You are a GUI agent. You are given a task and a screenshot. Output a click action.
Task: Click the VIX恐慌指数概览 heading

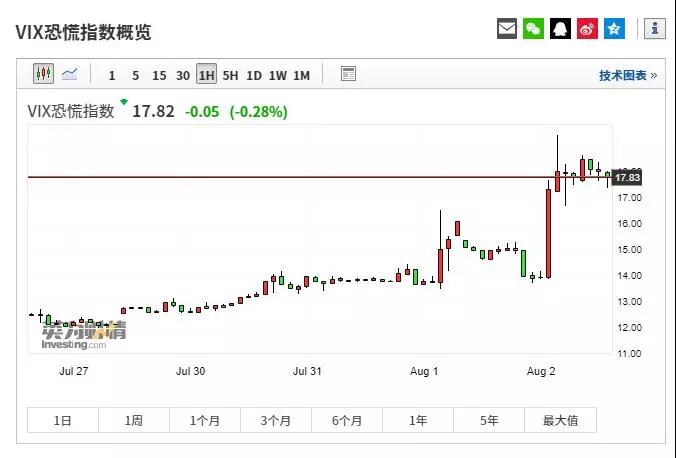(84, 32)
